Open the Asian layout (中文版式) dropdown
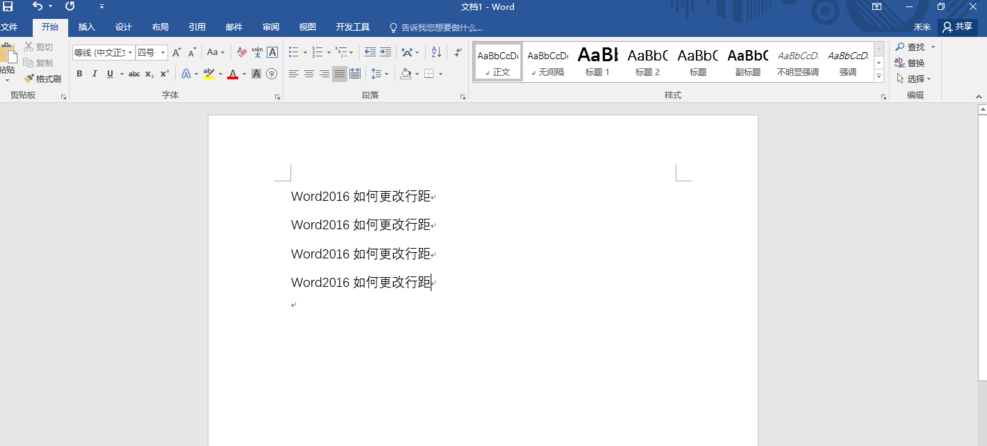The image size is (987, 446). click(410, 52)
